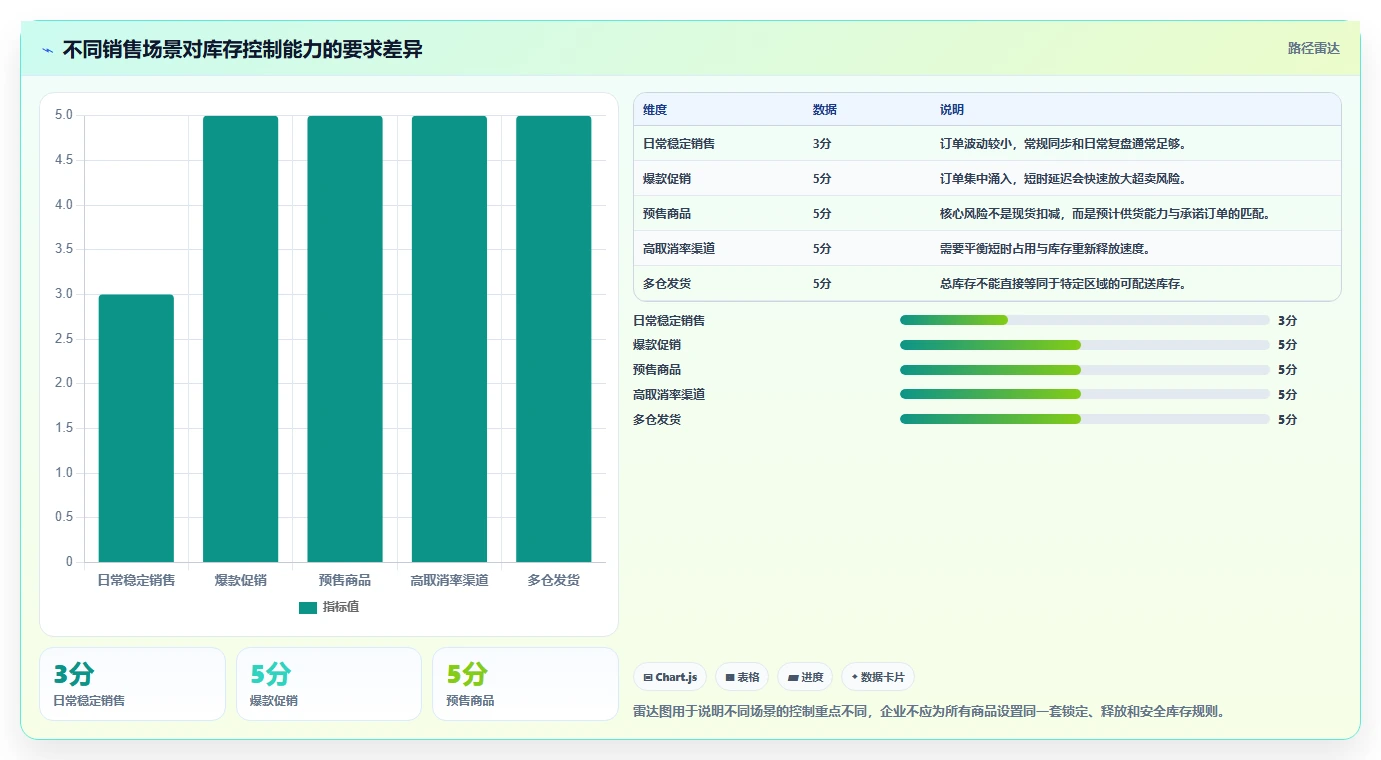Select the 高取消率渠道 bar in the chart
Viewport: 1381px width, 760px height.
point(449,339)
